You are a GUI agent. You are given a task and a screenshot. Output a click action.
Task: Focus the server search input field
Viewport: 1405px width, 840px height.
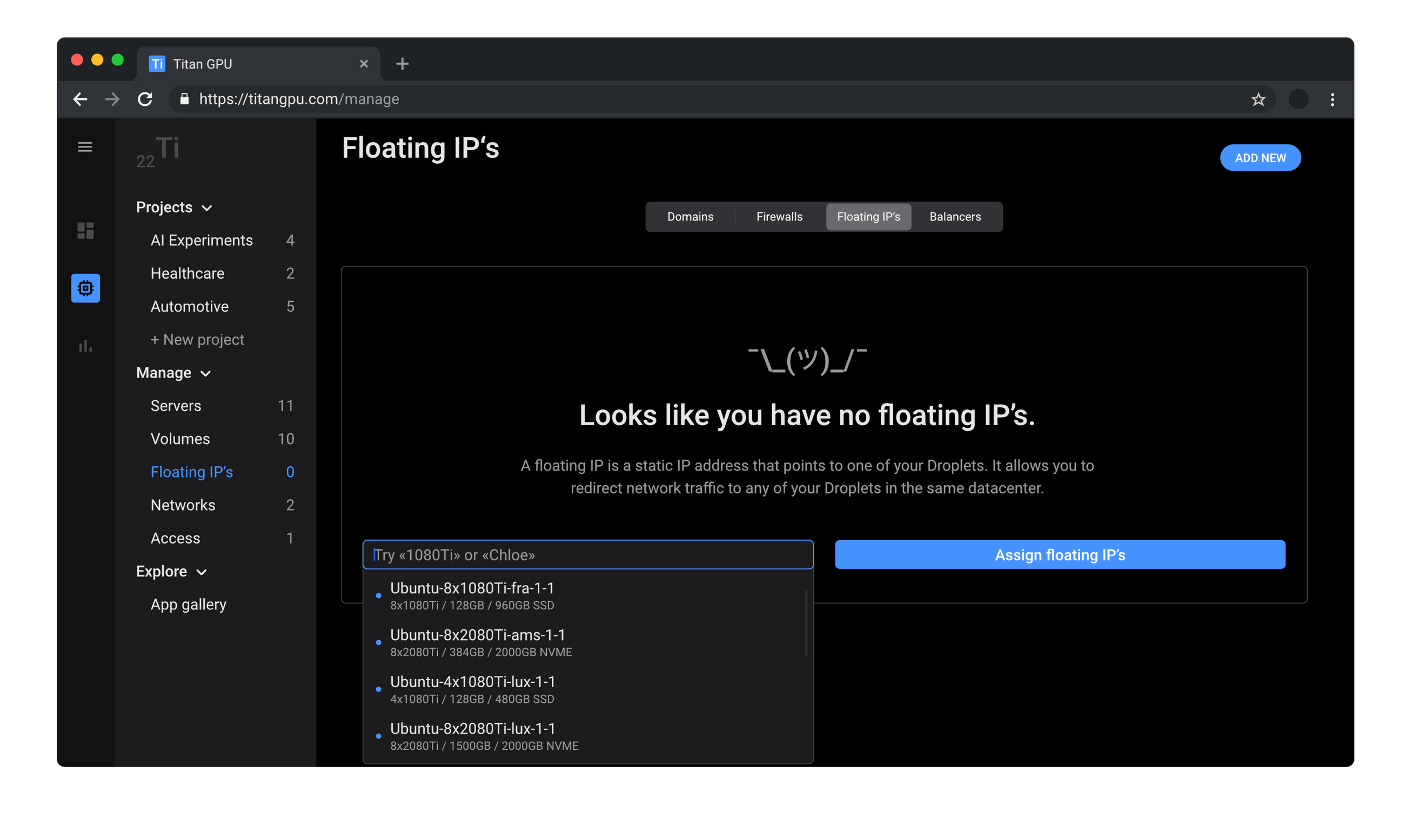coord(587,555)
